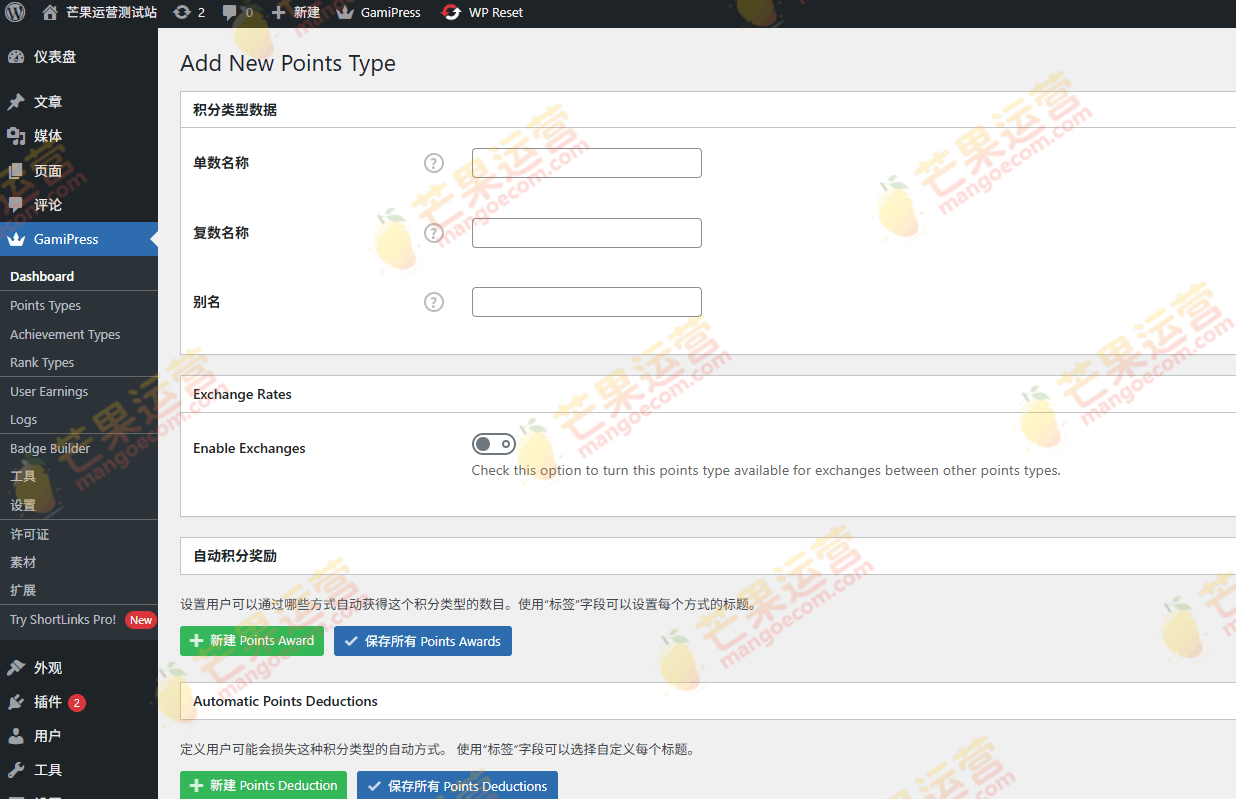Click the WordPress logo icon
The height and width of the screenshot is (799, 1236).
pos(15,12)
